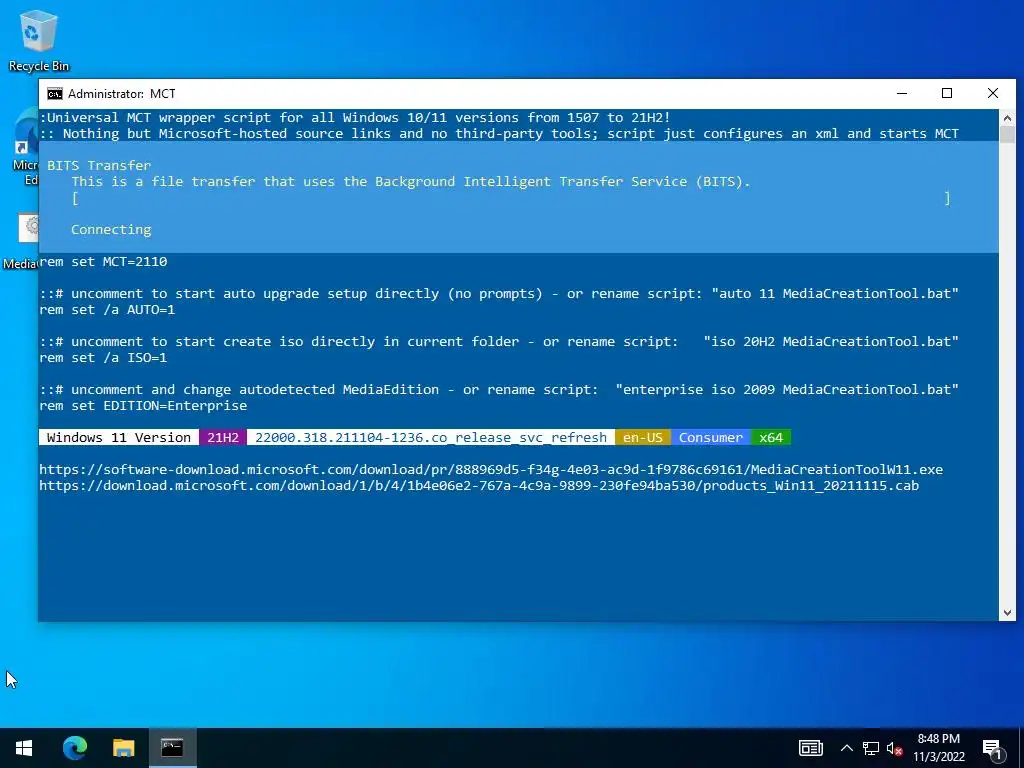Image resolution: width=1024 pixels, height=768 pixels.
Task: Launch Microsoft Edge from the taskbar
Action: pyautogui.click(x=74, y=748)
